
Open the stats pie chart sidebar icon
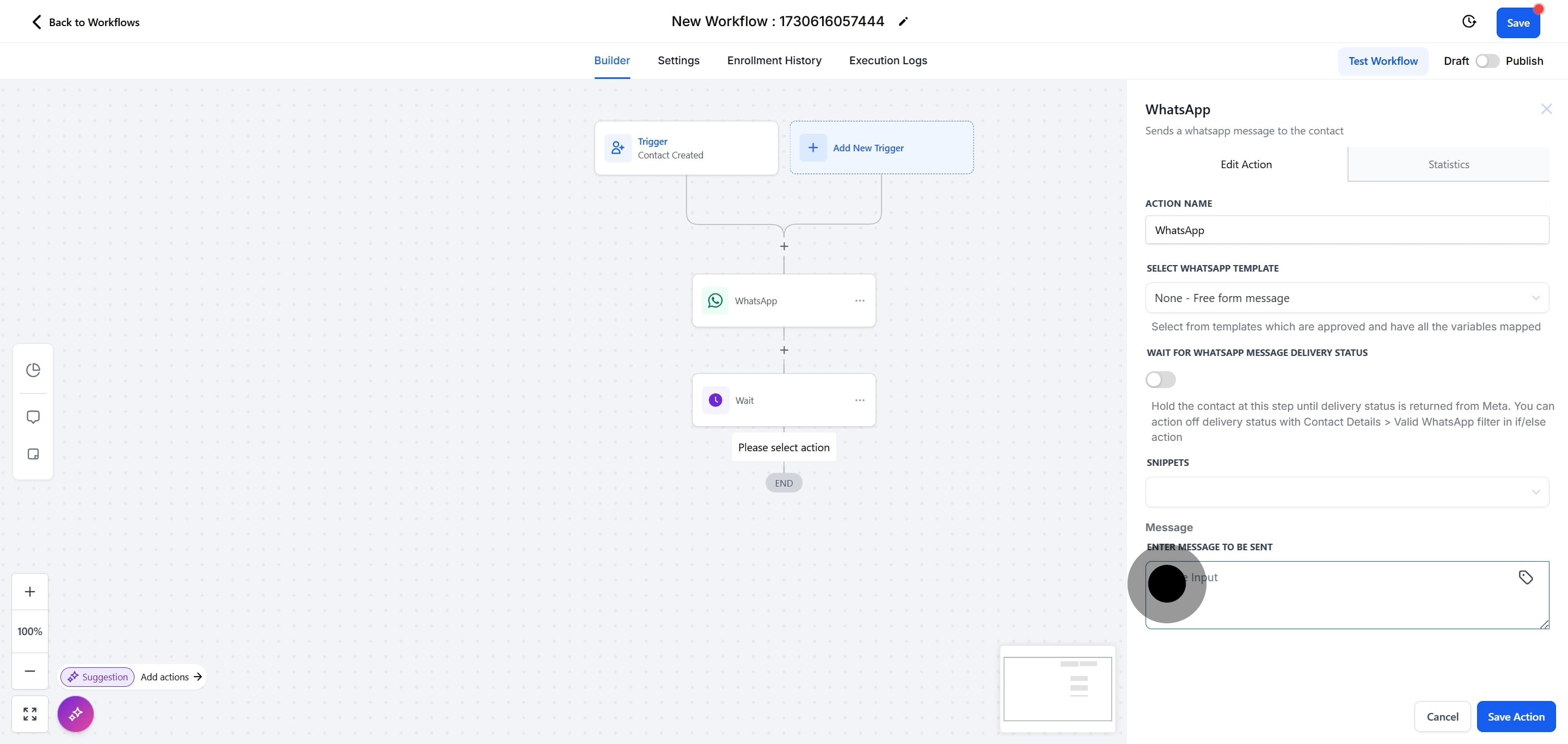pyautogui.click(x=33, y=370)
